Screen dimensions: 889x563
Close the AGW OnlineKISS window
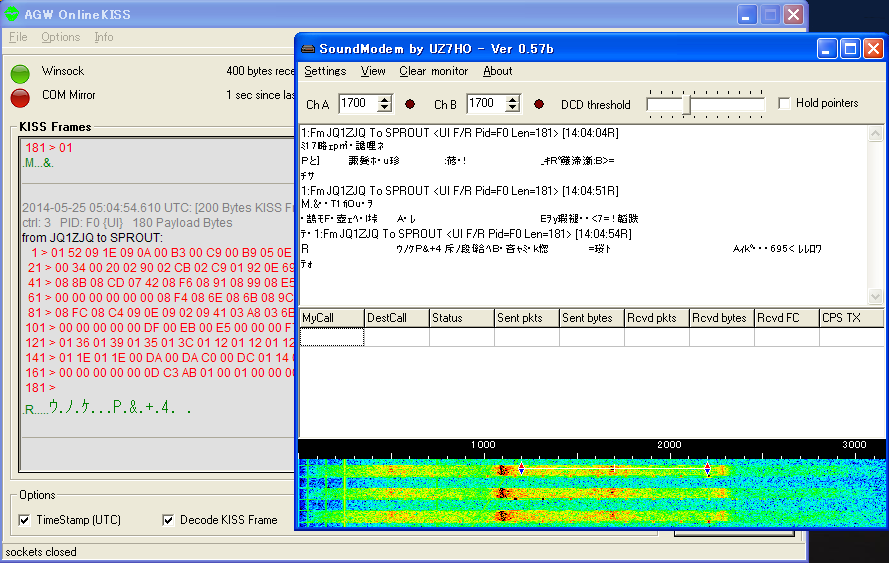coord(793,14)
